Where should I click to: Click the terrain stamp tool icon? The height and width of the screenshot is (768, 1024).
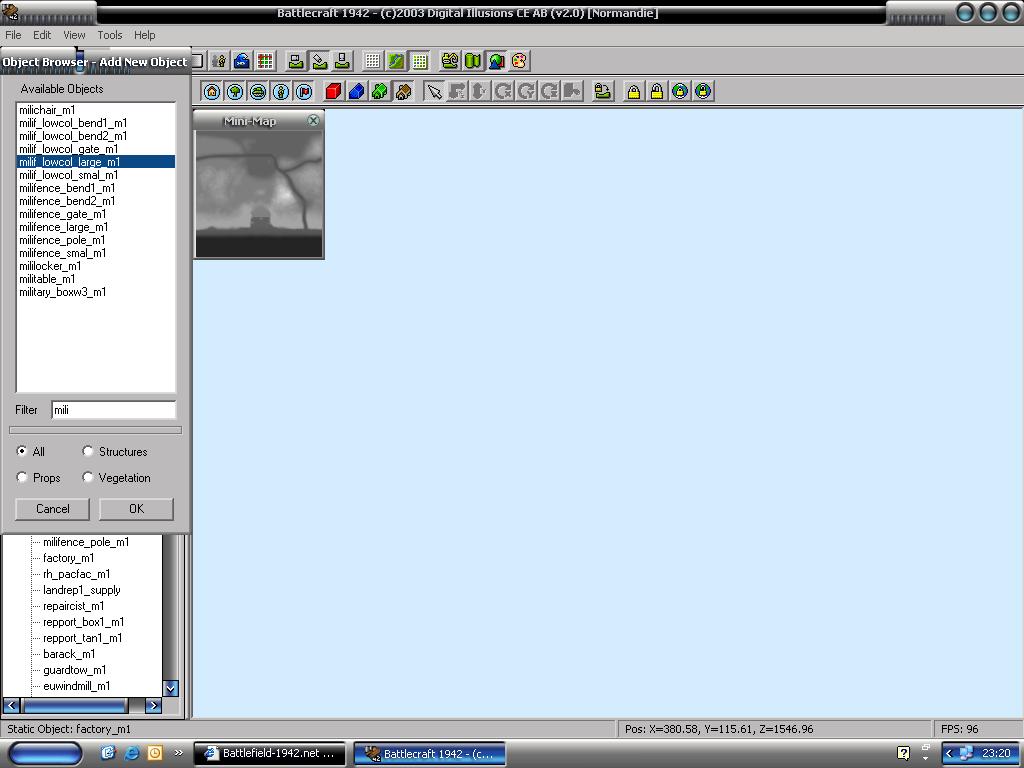pos(342,61)
